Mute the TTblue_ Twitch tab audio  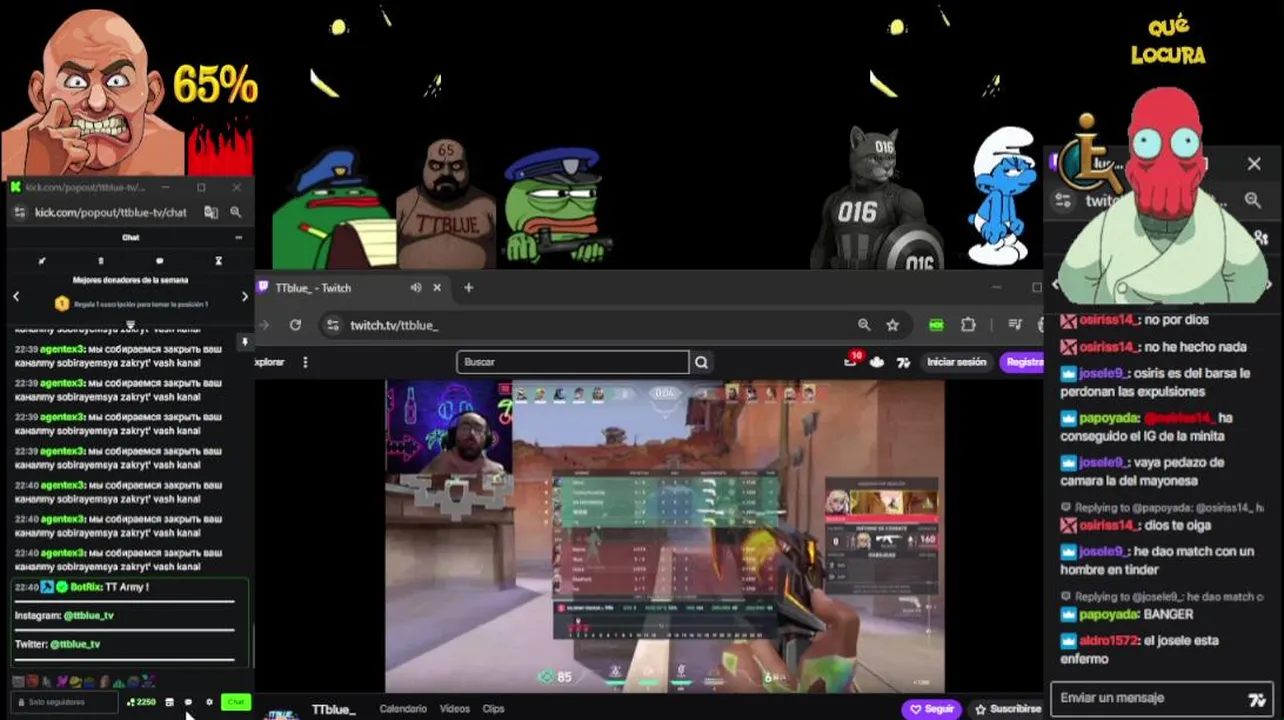coord(415,288)
